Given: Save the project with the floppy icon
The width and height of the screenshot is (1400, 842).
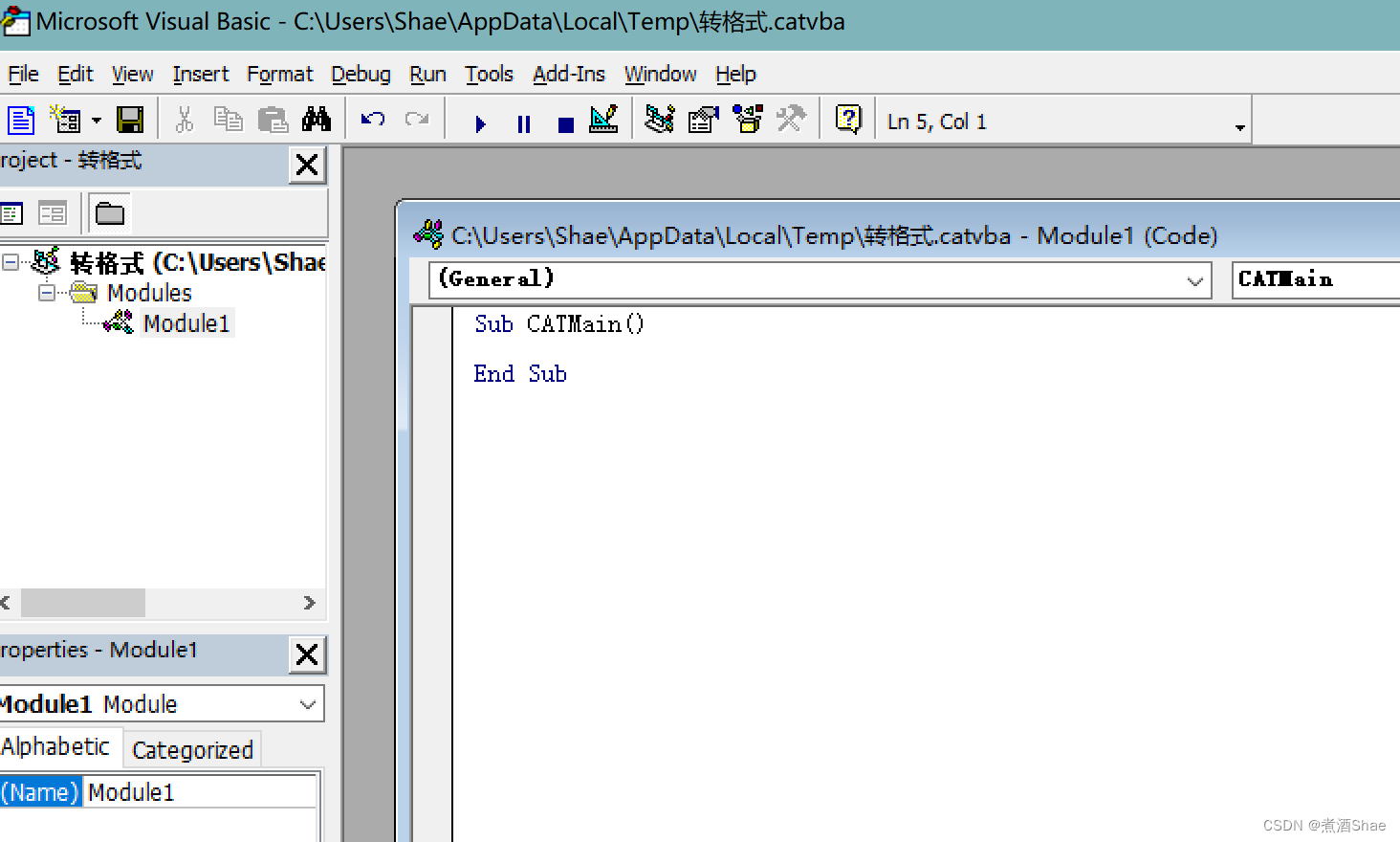Looking at the screenshot, I should click(130, 121).
